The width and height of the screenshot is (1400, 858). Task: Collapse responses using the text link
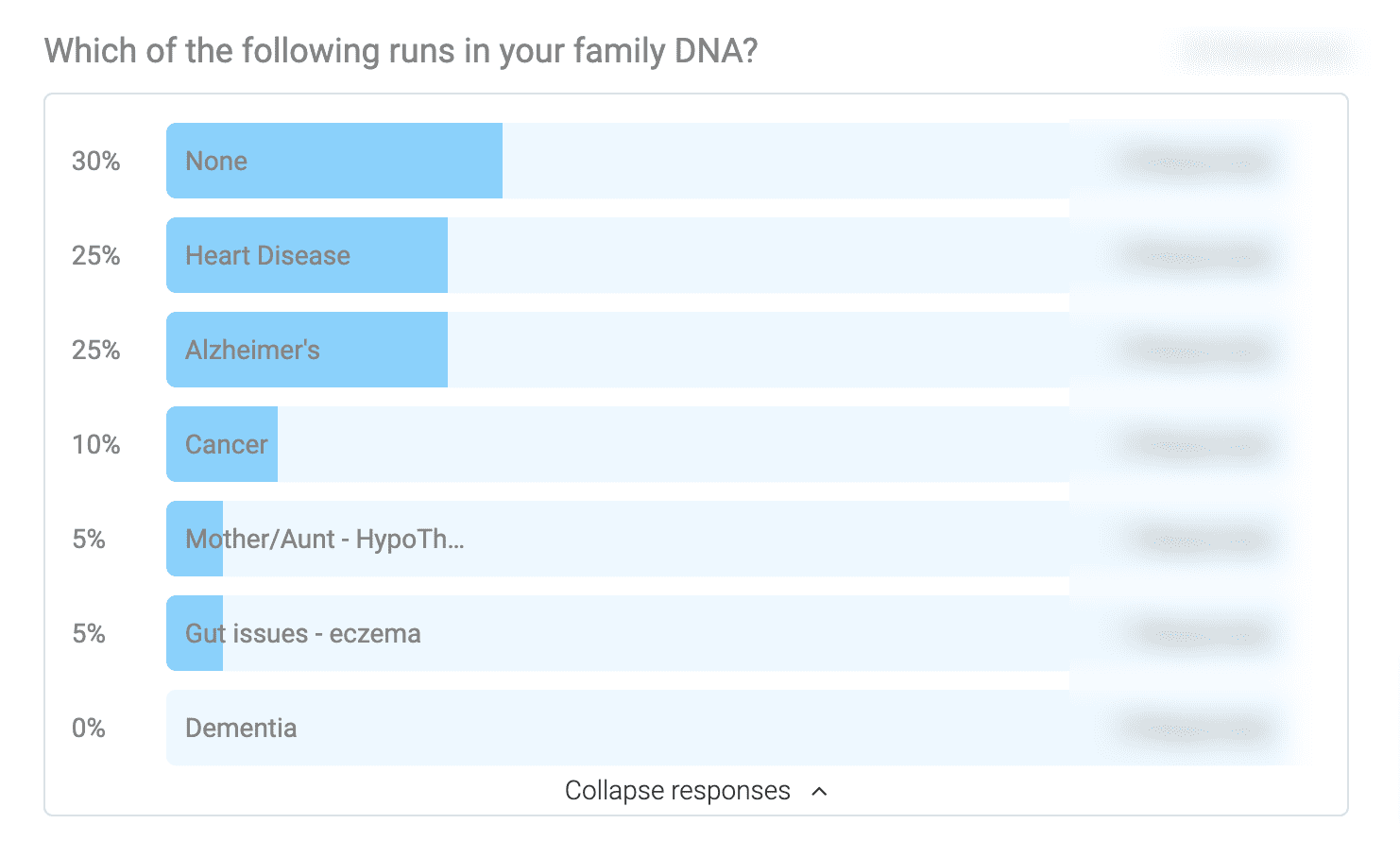point(677,791)
